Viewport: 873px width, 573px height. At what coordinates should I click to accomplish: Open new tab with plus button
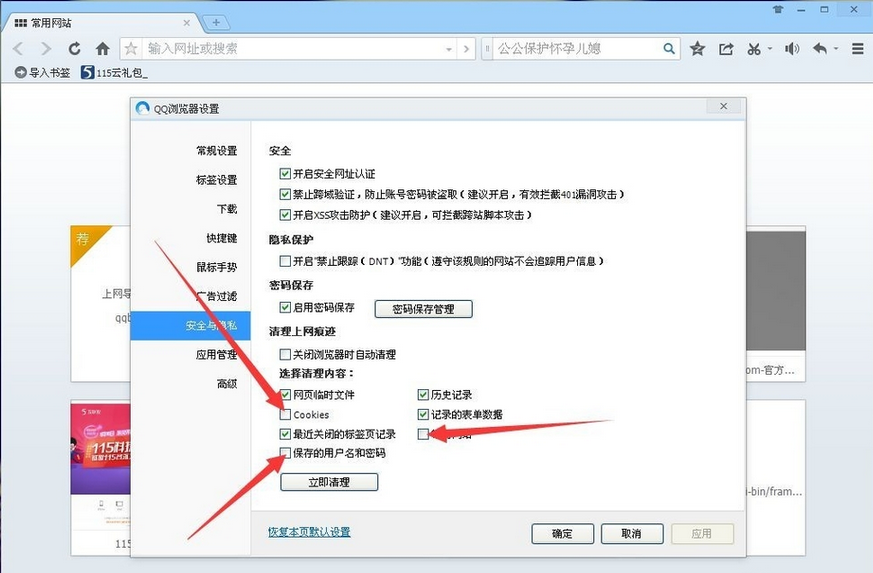point(215,22)
